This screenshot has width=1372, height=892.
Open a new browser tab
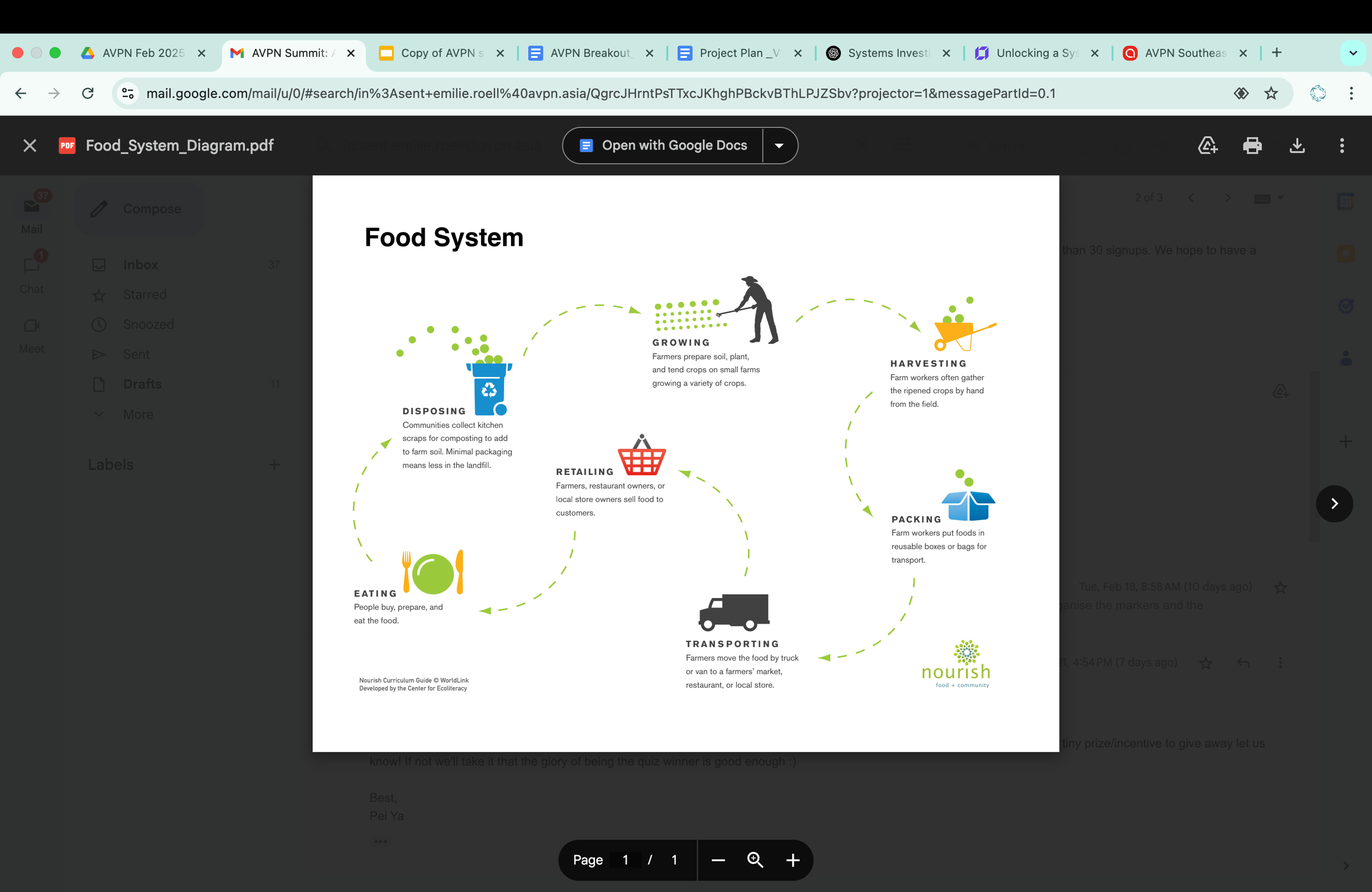[x=1277, y=53]
